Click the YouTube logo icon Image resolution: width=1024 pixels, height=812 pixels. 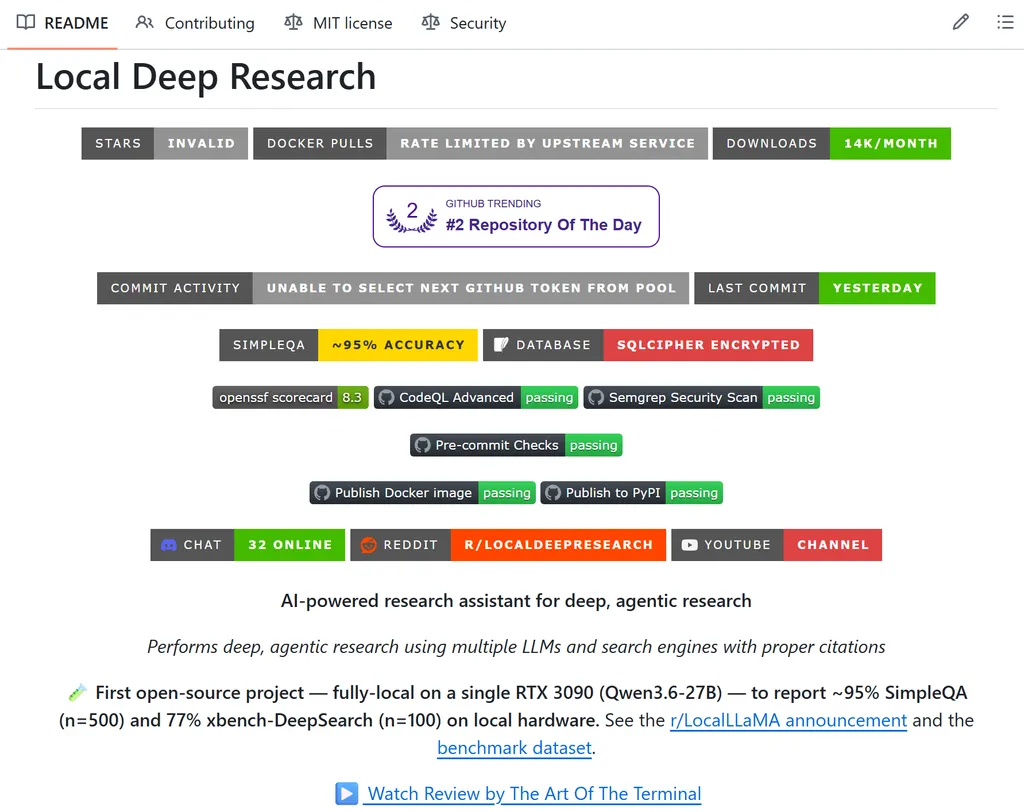(690, 545)
